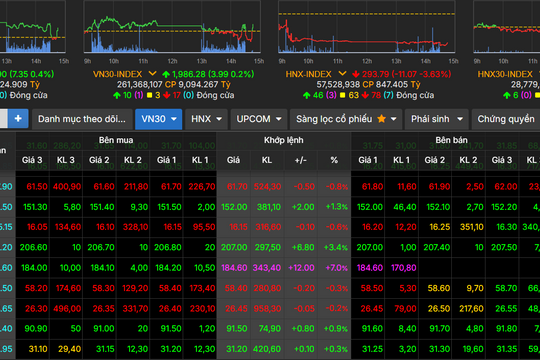540x360 pixels.
Task: Open the Chứng quyền tab
Action: (x=506, y=119)
